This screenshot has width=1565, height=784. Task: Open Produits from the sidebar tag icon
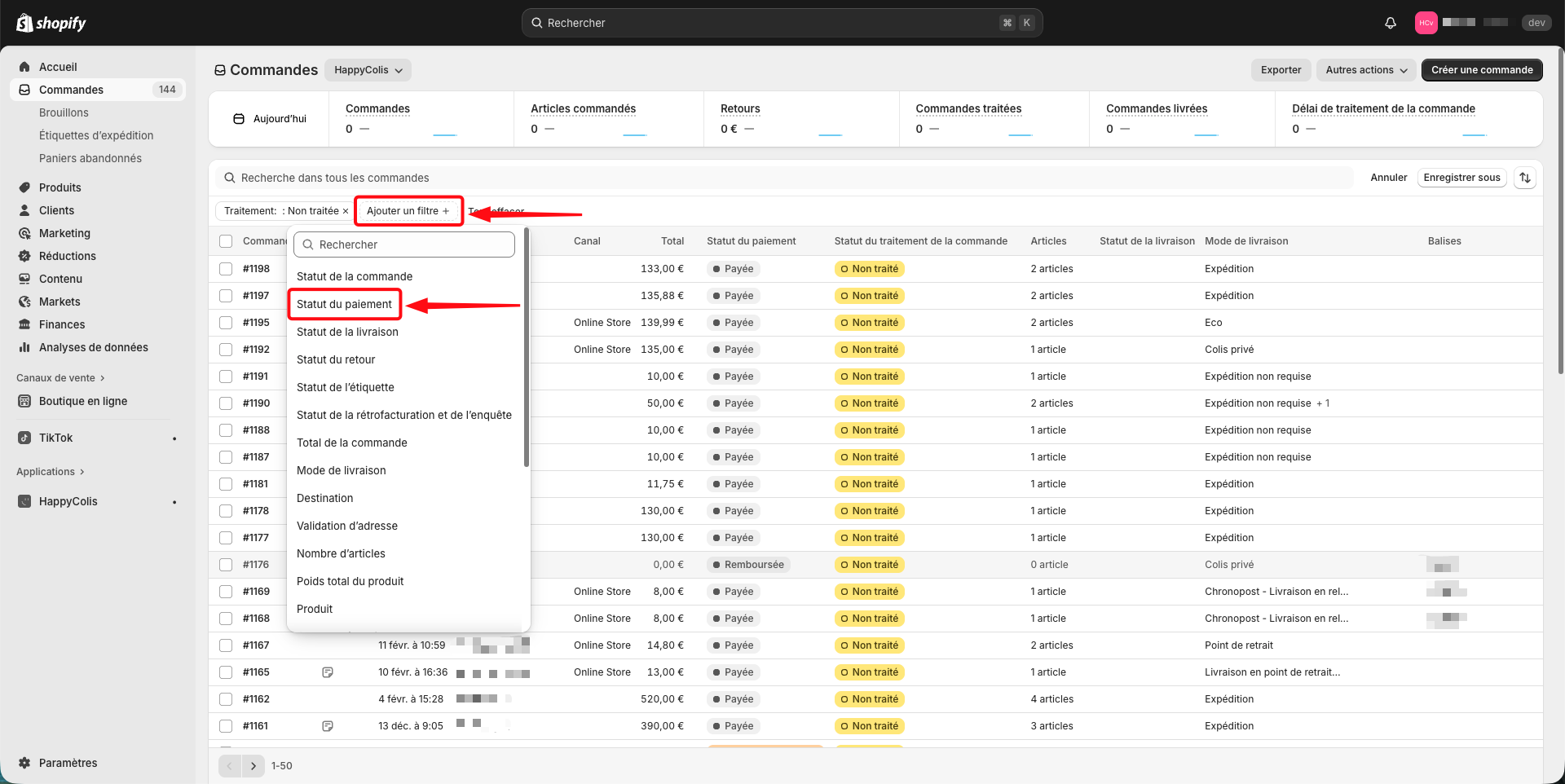tap(24, 187)
